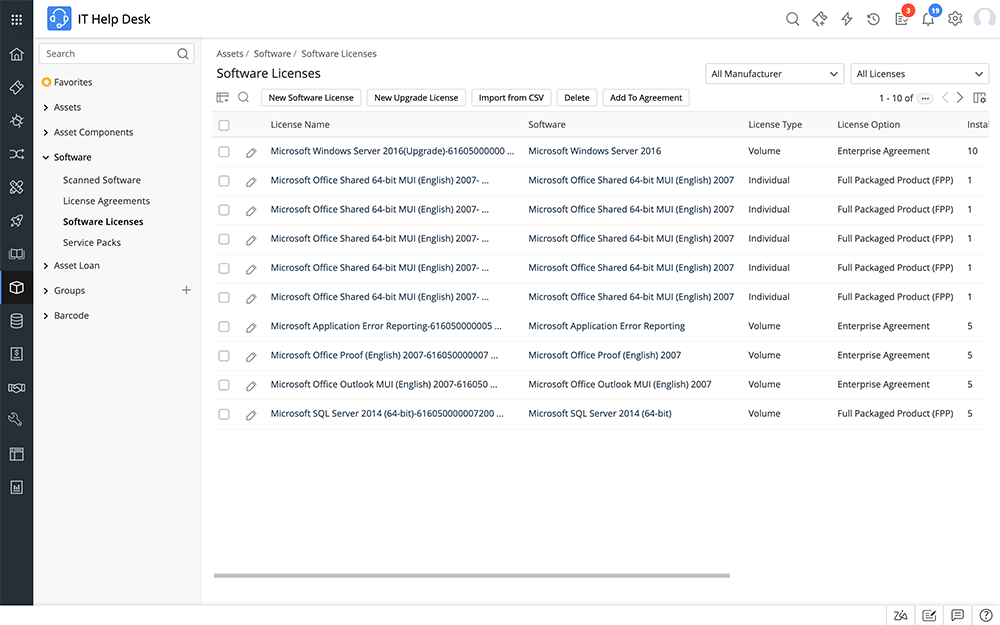Expand the Groups section in the sidebar
Screen dimensions: 1000x625
[x=72, y=290]
